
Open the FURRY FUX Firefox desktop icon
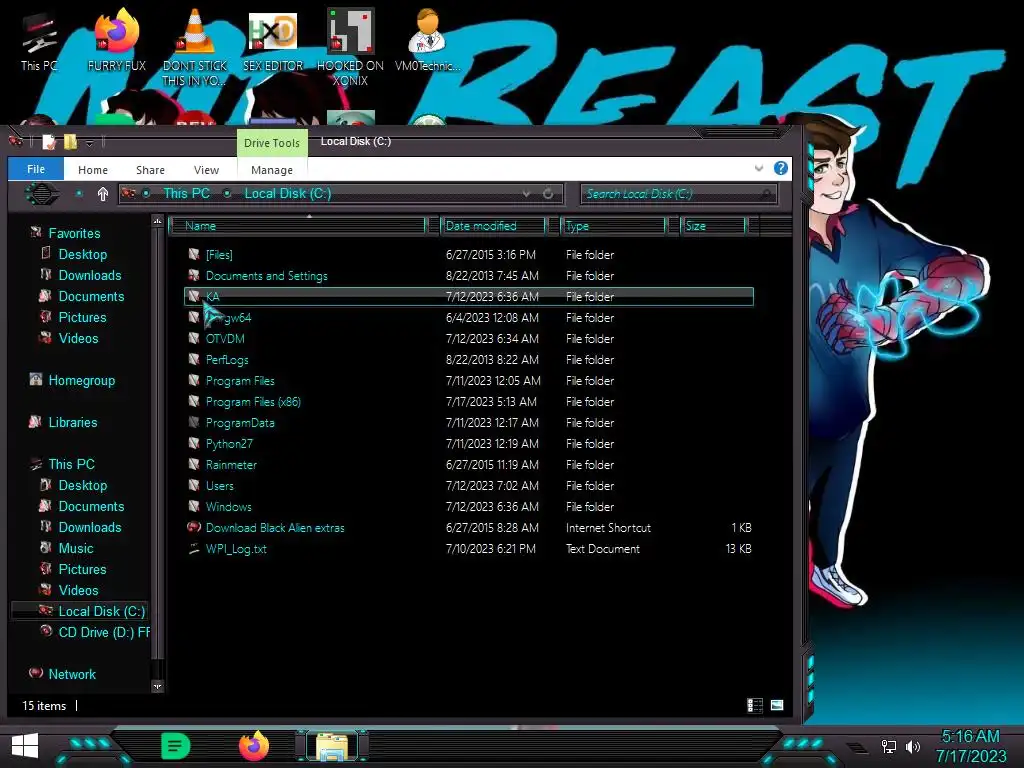click(117, 39)
